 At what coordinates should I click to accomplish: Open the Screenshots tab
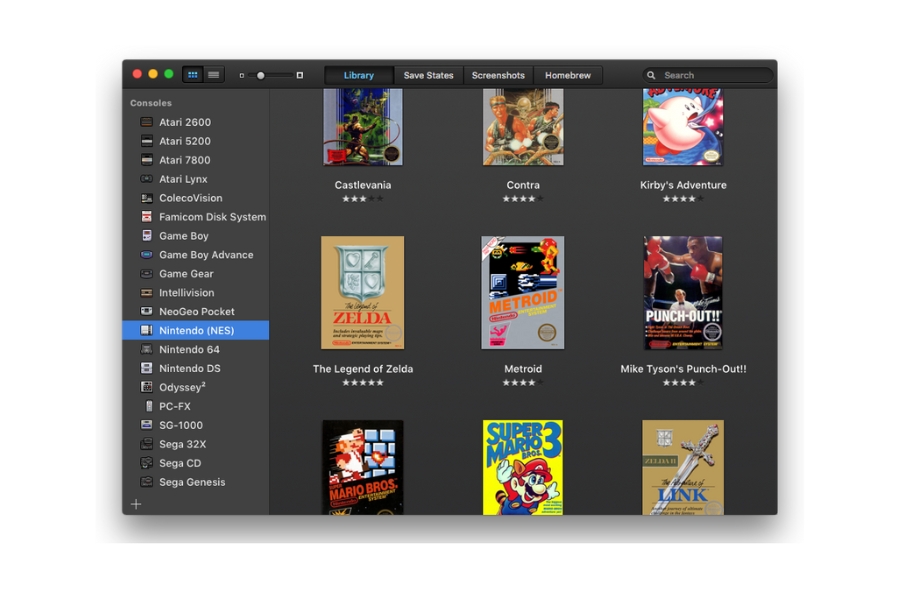pos(498,74)
